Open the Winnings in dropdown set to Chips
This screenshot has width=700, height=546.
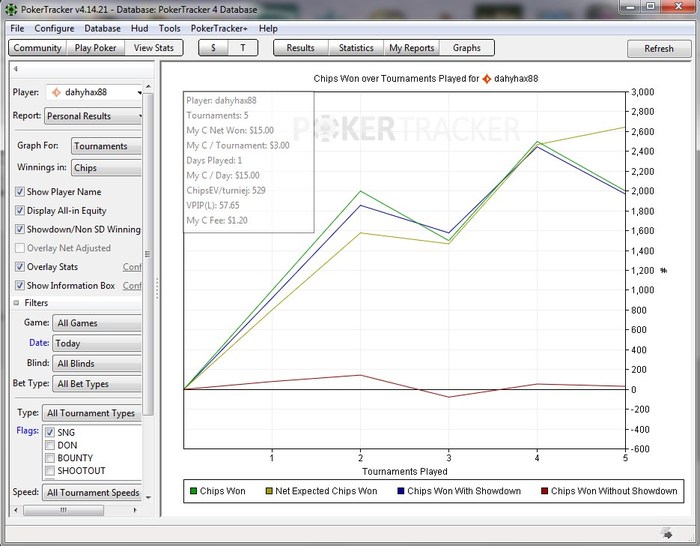(x=106, y=168)
